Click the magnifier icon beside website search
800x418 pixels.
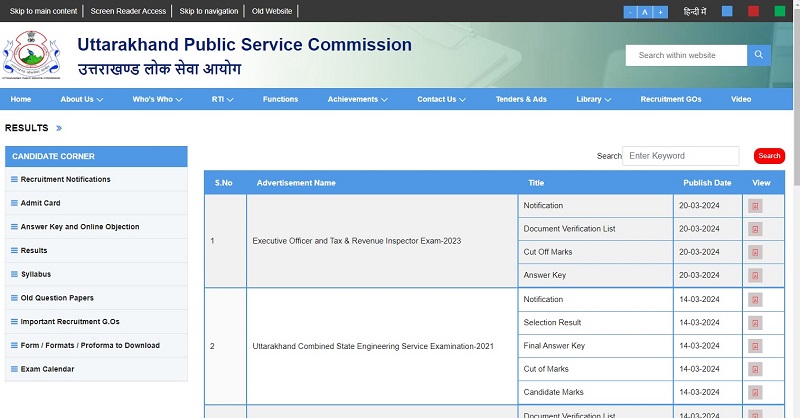(759, 55)
